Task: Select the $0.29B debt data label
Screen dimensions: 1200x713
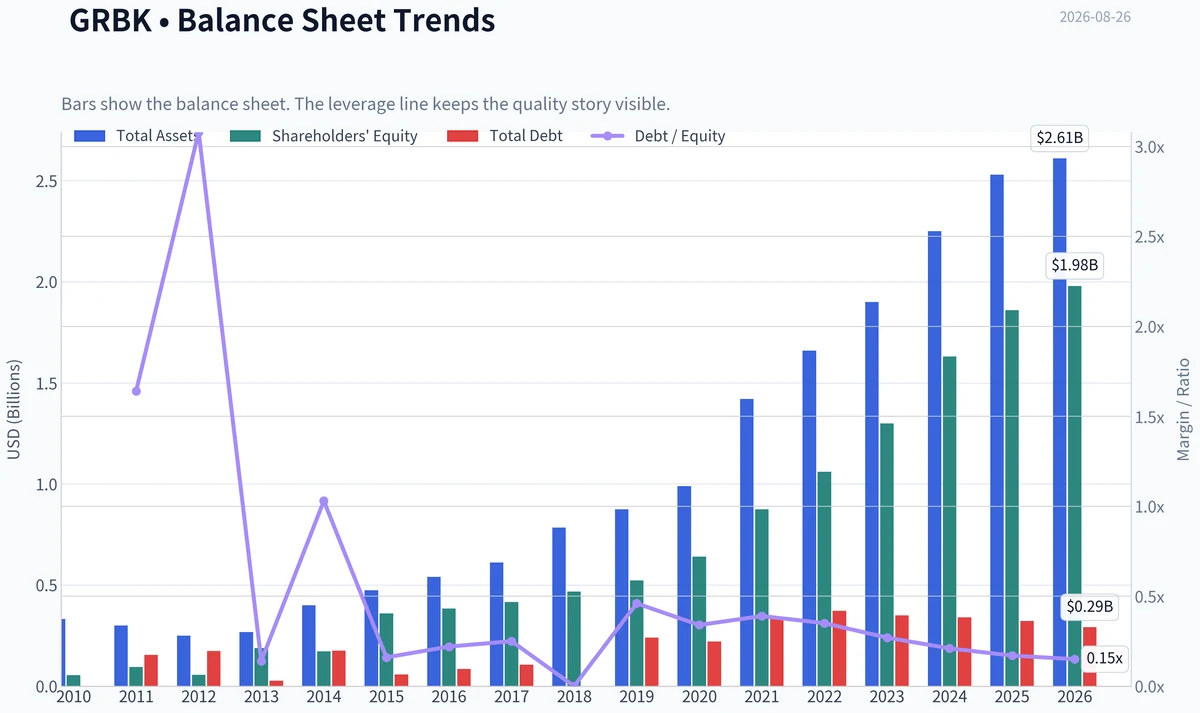Action: [x=1089, y=607]
